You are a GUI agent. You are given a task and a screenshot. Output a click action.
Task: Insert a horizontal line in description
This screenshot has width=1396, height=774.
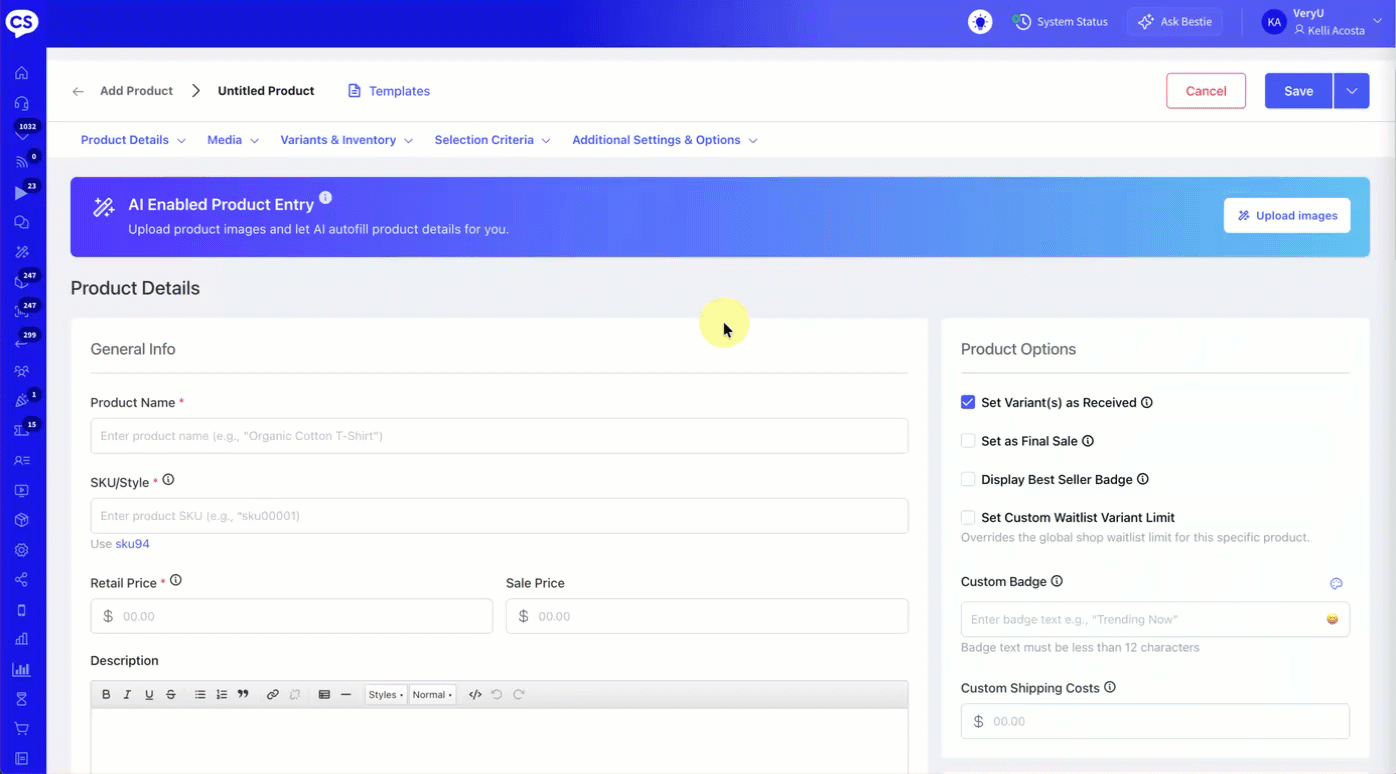(x=346, y=695)
